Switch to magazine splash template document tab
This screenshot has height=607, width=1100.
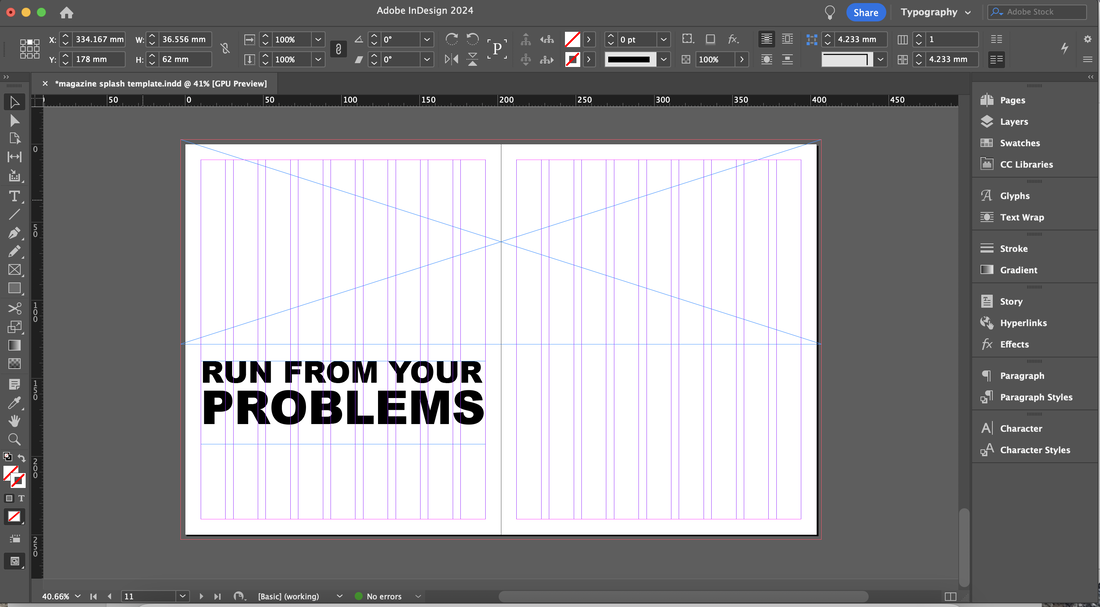coord(161,84)
